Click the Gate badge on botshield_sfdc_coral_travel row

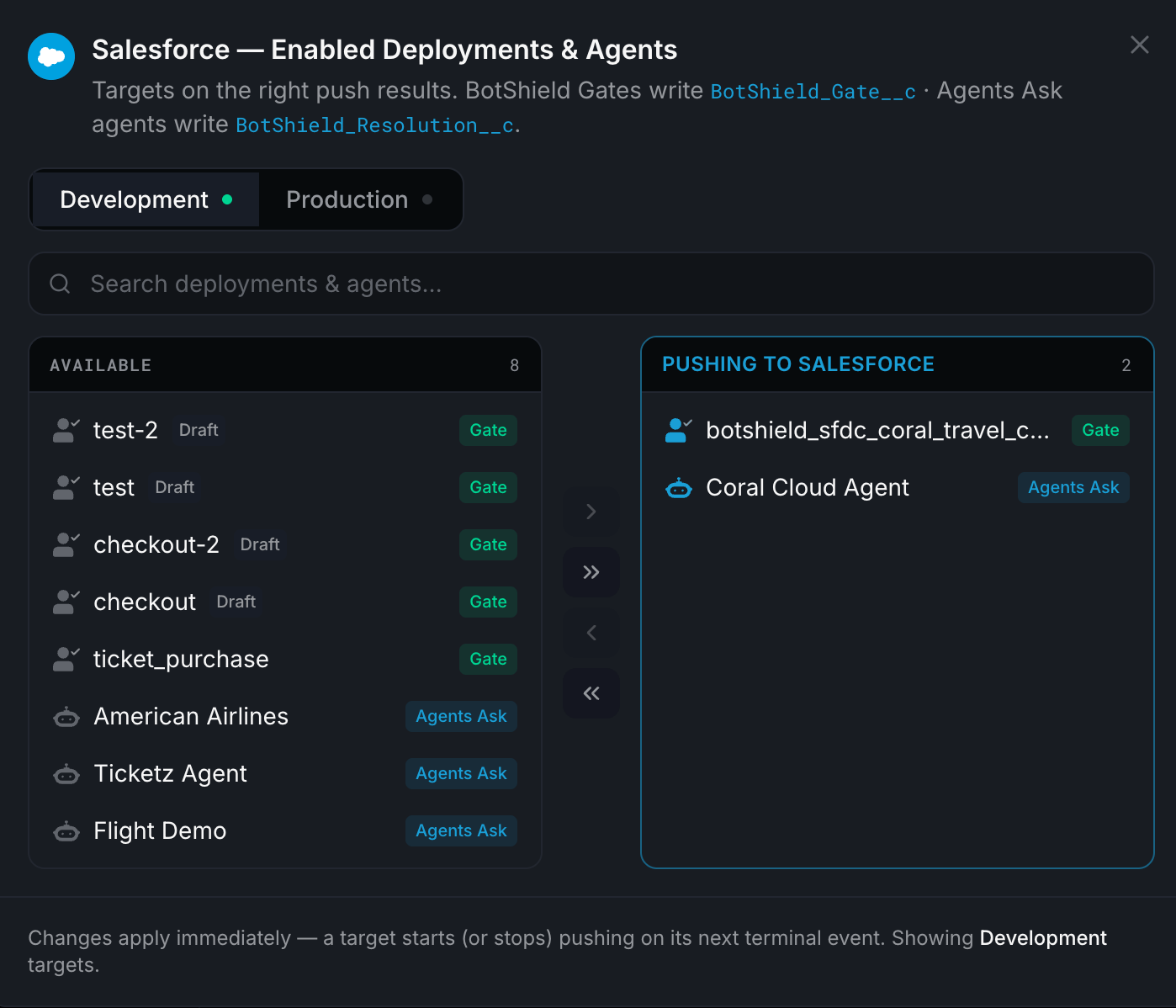[1100, 430]
